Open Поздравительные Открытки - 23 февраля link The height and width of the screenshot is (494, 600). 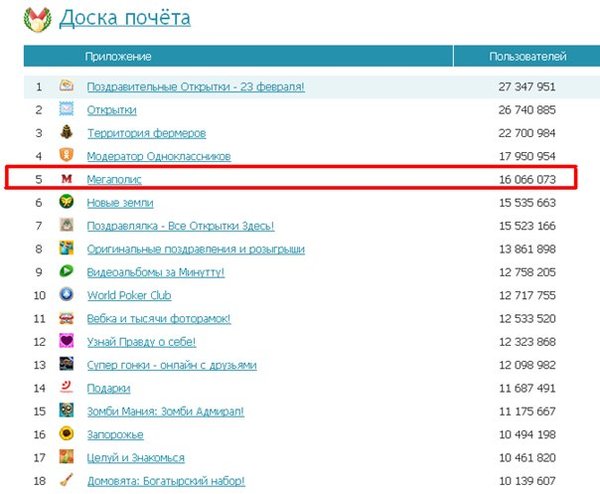tap(195, 87)
